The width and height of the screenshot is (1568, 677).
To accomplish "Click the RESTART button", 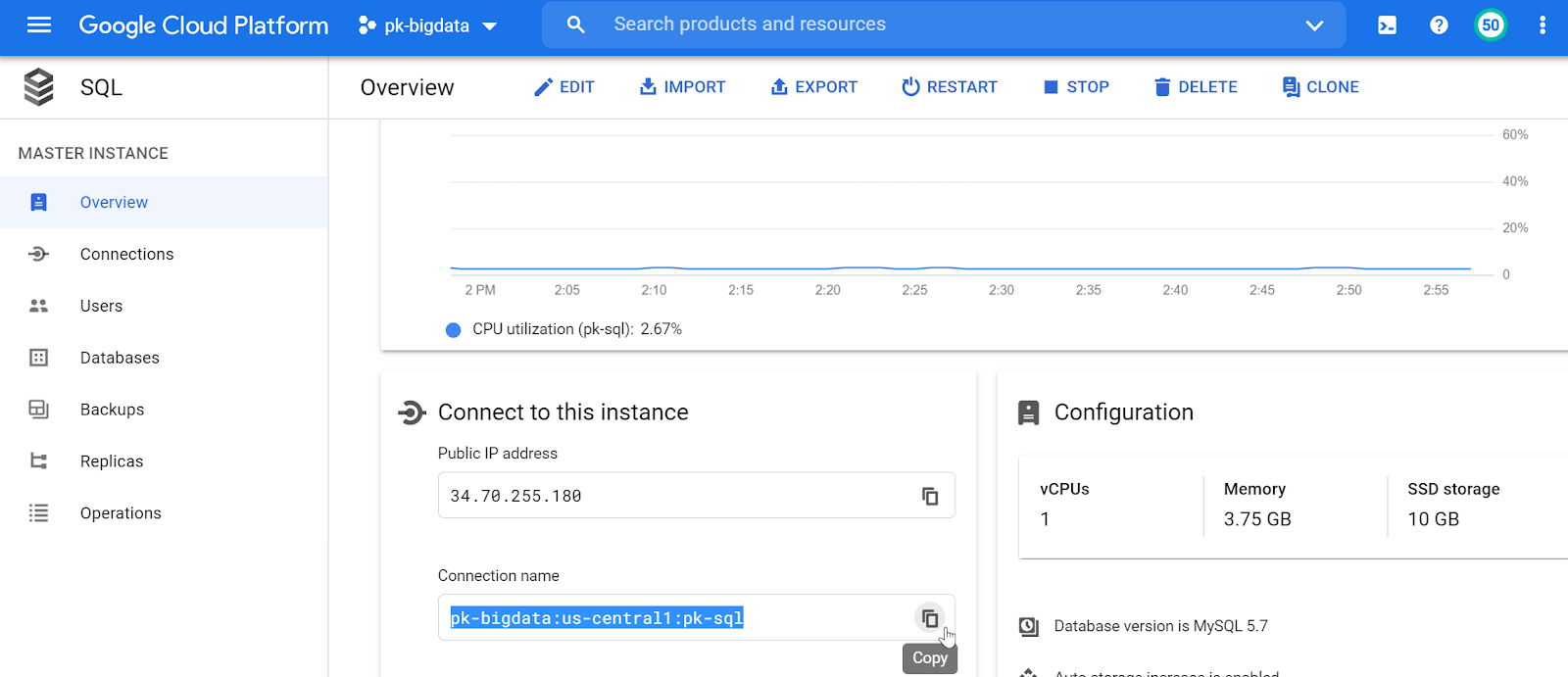I will [949, 87].
